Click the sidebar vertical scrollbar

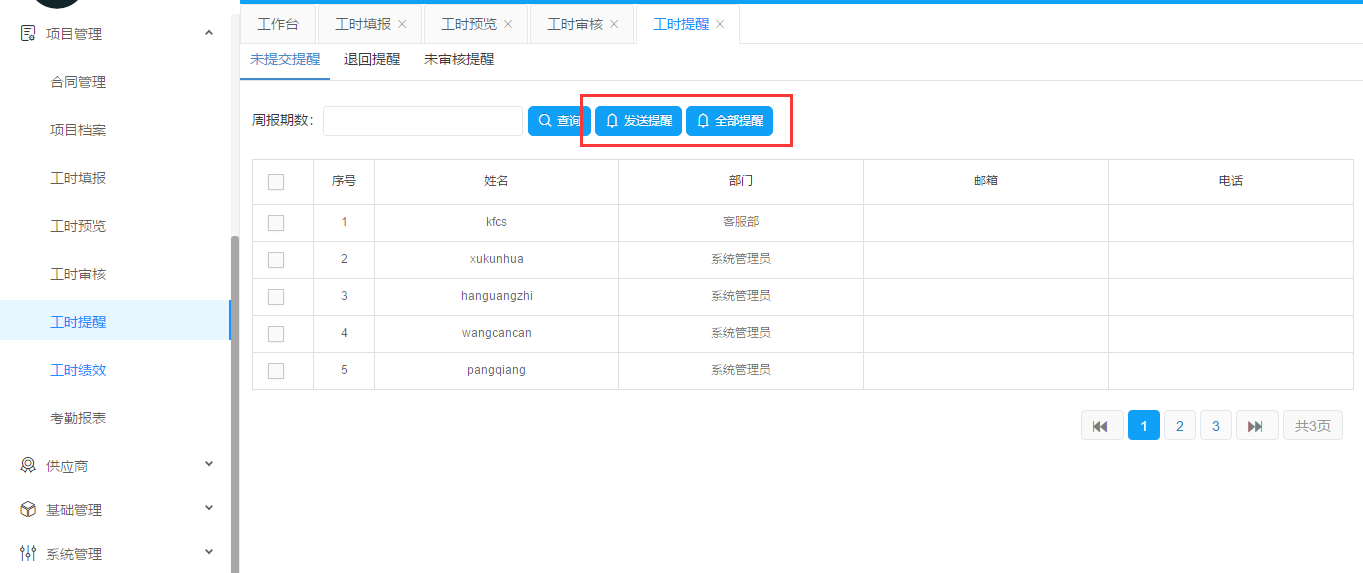(235, 400)
